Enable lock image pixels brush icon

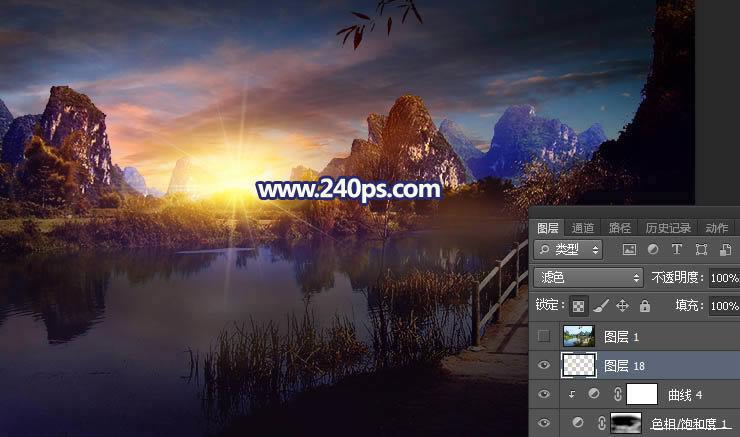[600, 306]
